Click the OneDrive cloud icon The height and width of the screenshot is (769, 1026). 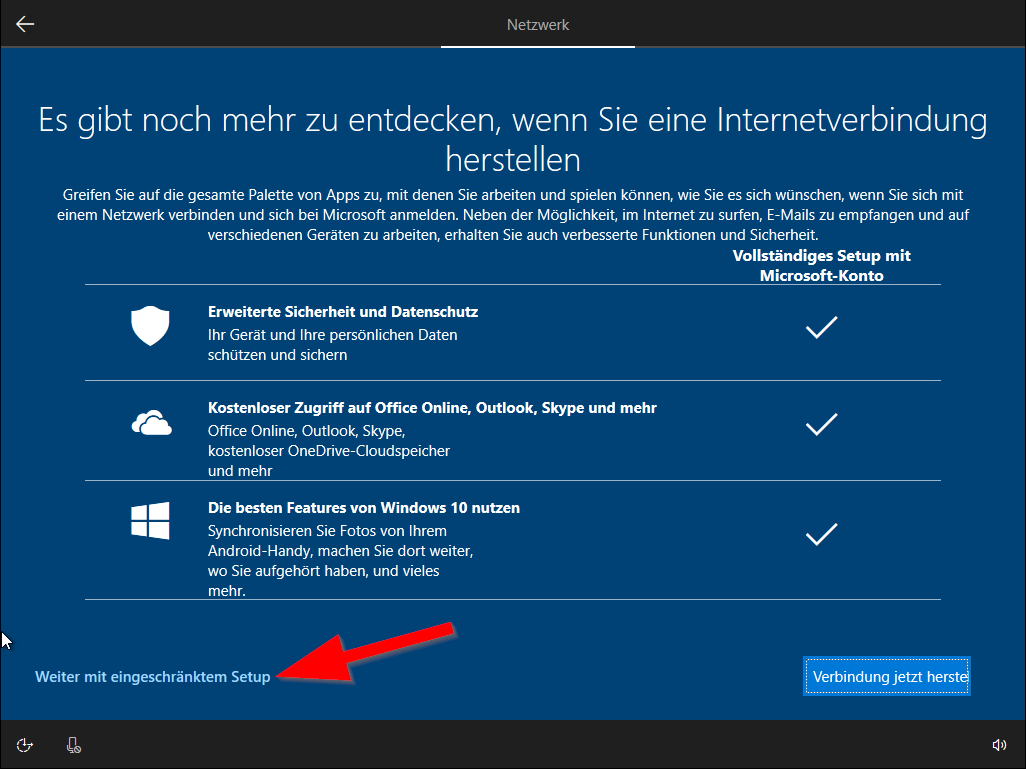pos(152,423)
